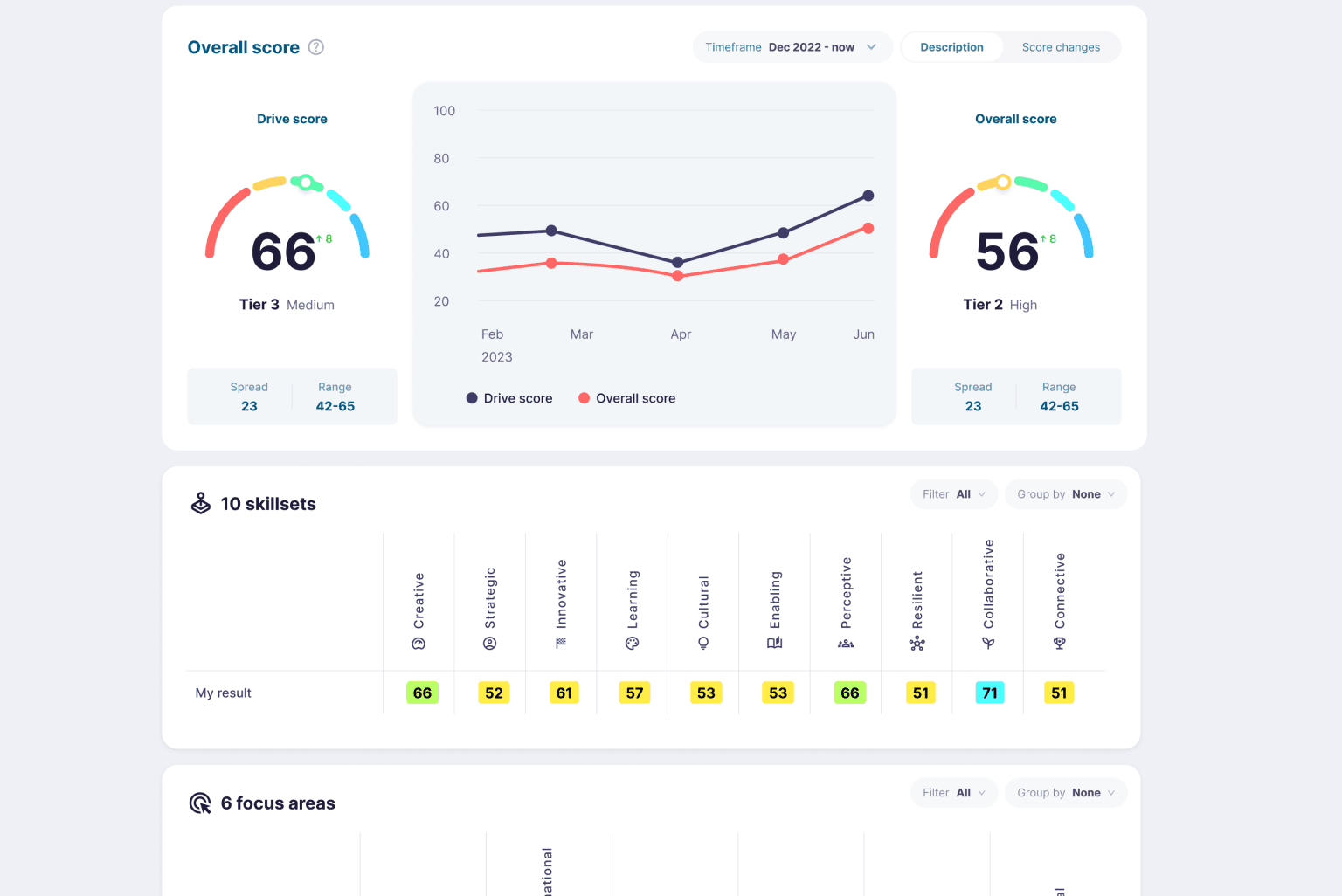
Task: Open the Timeframe Dec 2022 - now dropdown
Action: 792,47
